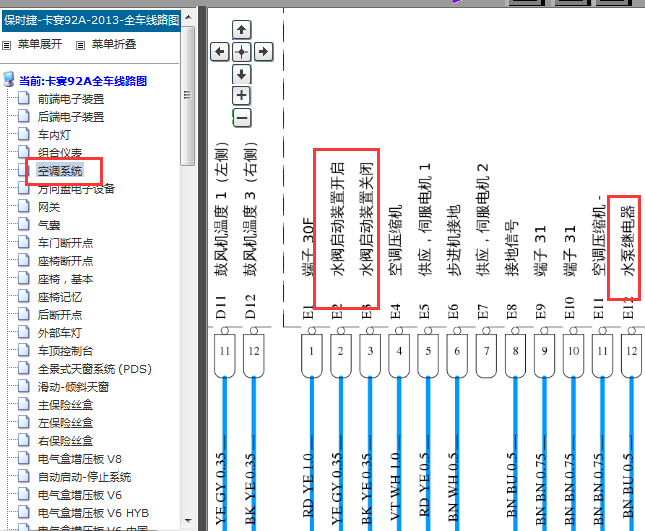The height and width of the screenshot is (531, 645).
Task: Open the 后断开点 diagram
Action: 60,315
